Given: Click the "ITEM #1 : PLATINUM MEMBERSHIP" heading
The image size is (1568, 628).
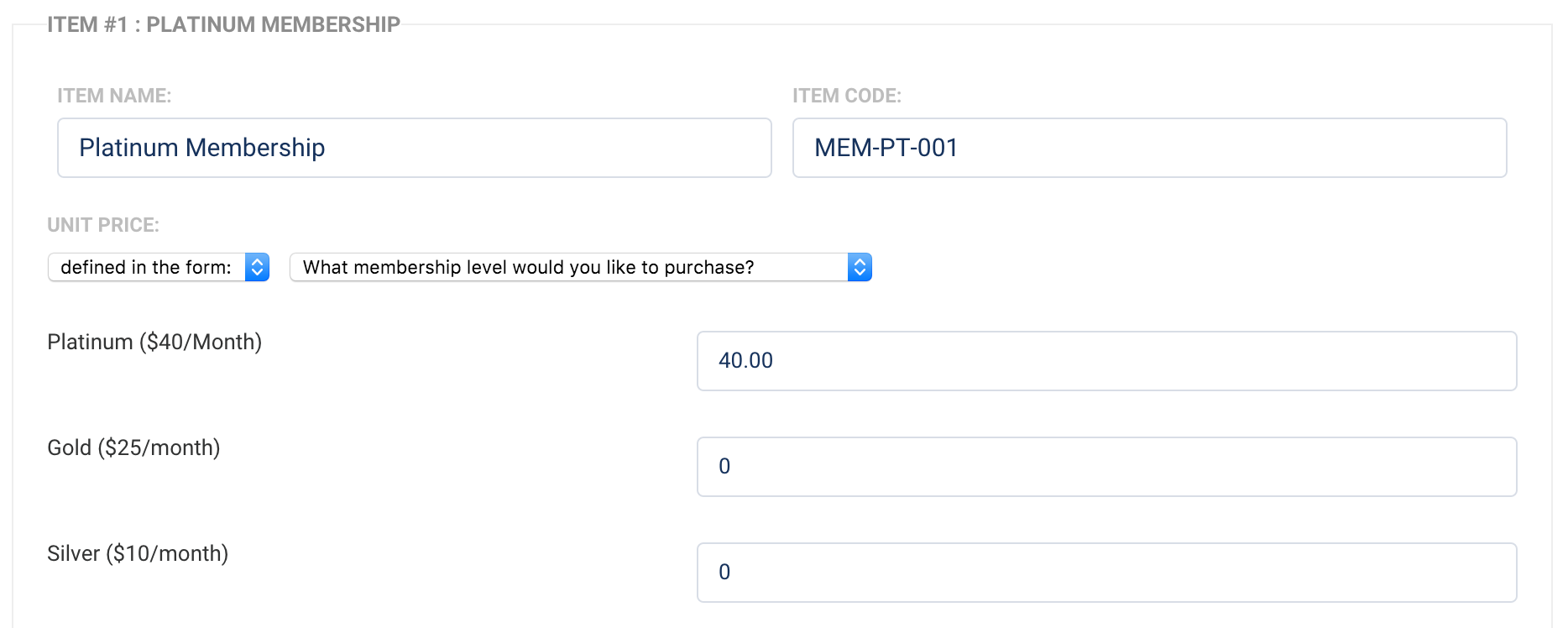Looking at the screenshot, I should (x=223, y=24).
